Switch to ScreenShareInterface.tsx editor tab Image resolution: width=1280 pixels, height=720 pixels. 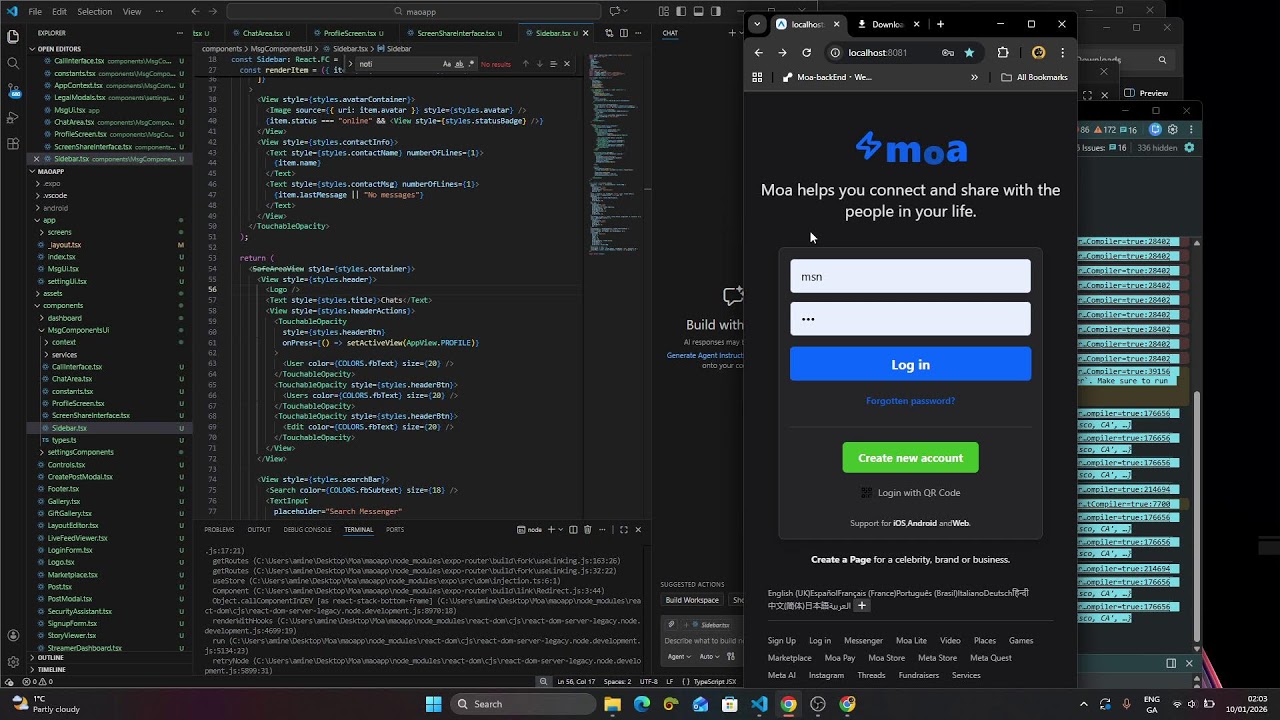point(456,33)
